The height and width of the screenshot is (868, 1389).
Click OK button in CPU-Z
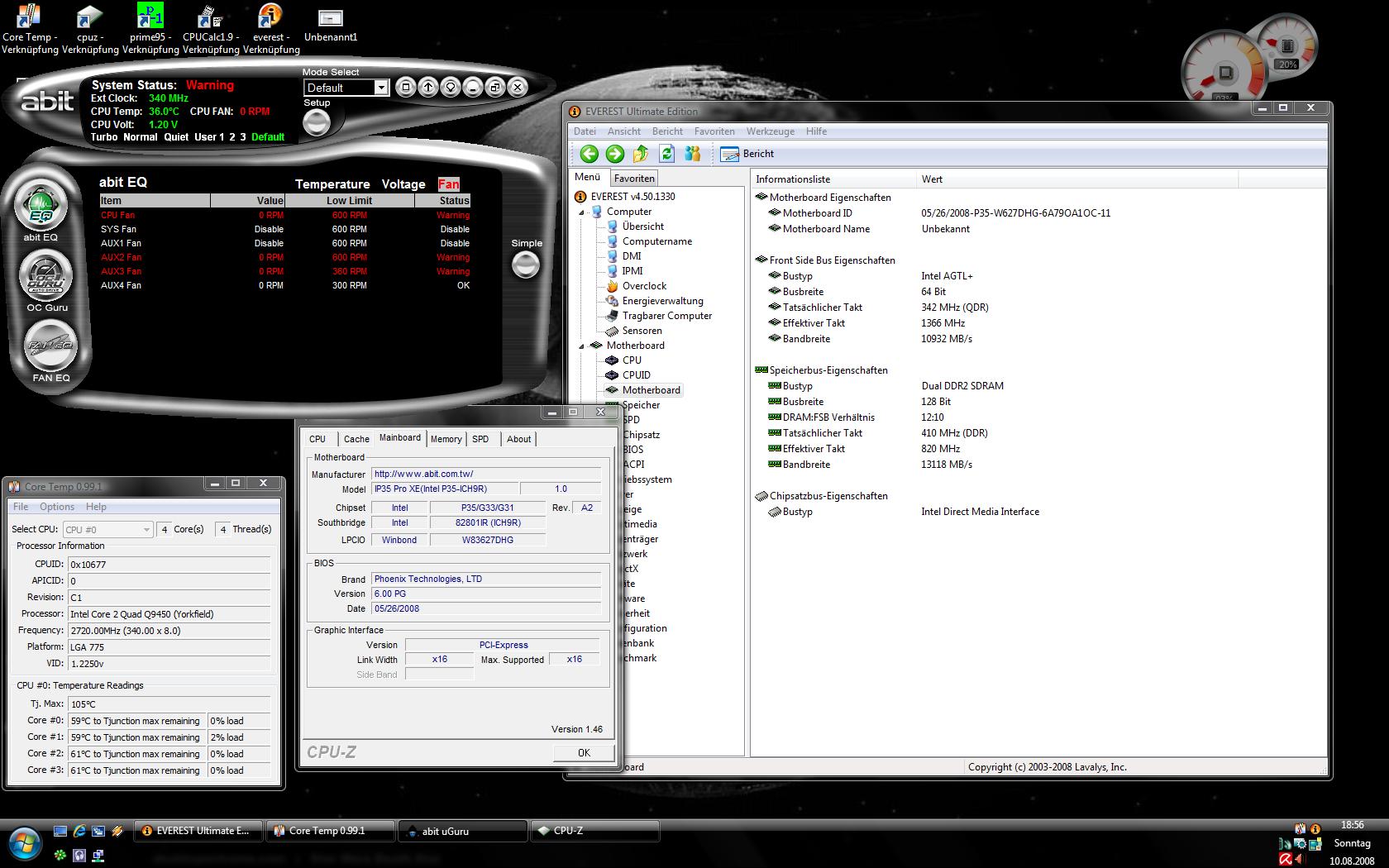584,752
